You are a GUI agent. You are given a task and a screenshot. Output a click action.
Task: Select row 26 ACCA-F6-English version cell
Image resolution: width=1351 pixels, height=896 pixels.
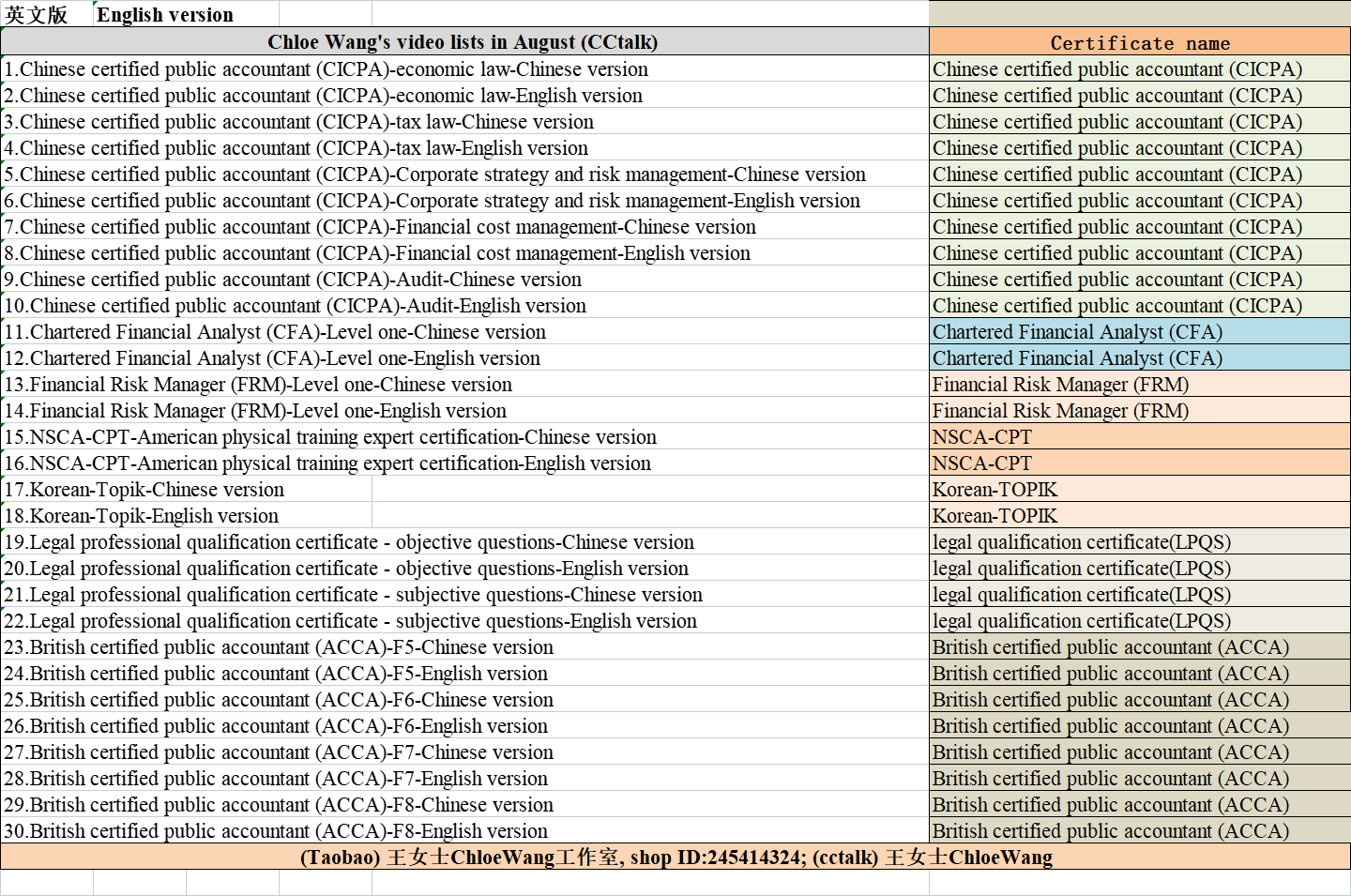coord(276,726)
